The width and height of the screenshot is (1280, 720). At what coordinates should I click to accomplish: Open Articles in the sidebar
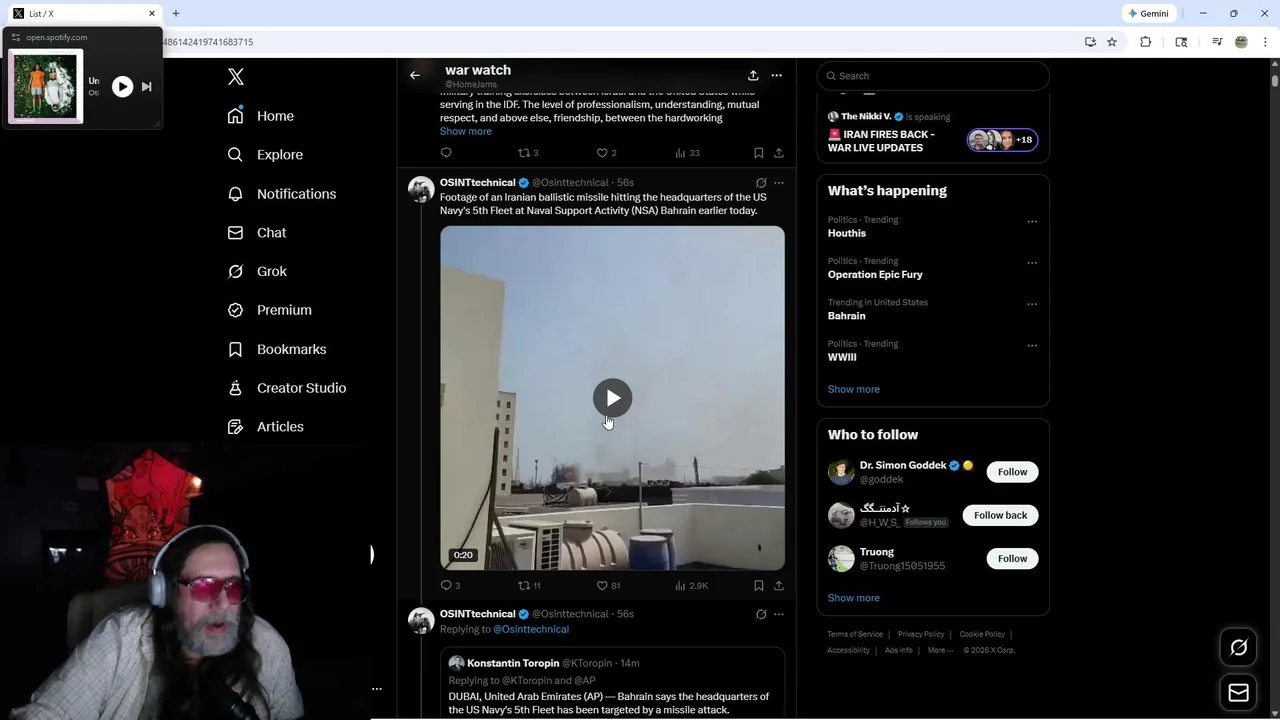pyautogui.click(x=266, y=427)
